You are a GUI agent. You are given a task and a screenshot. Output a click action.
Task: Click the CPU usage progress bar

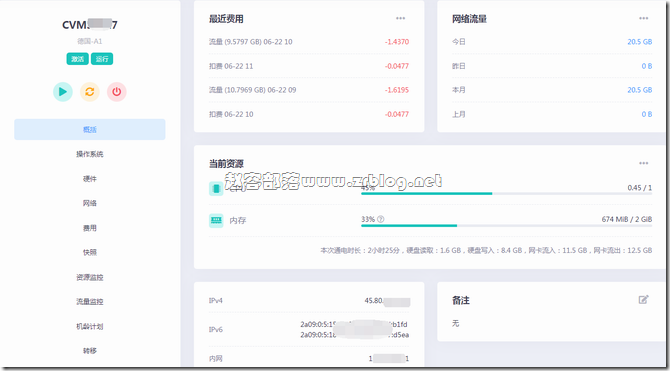[x=506, y=194]
